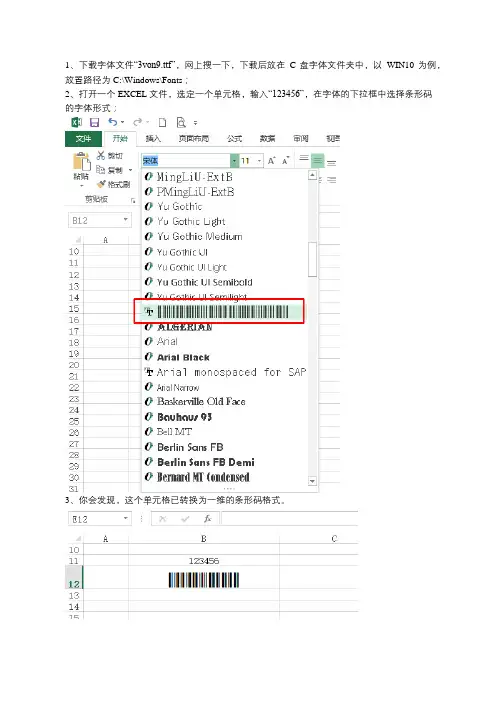The width and height of the screenshot is (496, 702).
Task: Select the PMingLiU-ExtB font
Action: (225, 192)
